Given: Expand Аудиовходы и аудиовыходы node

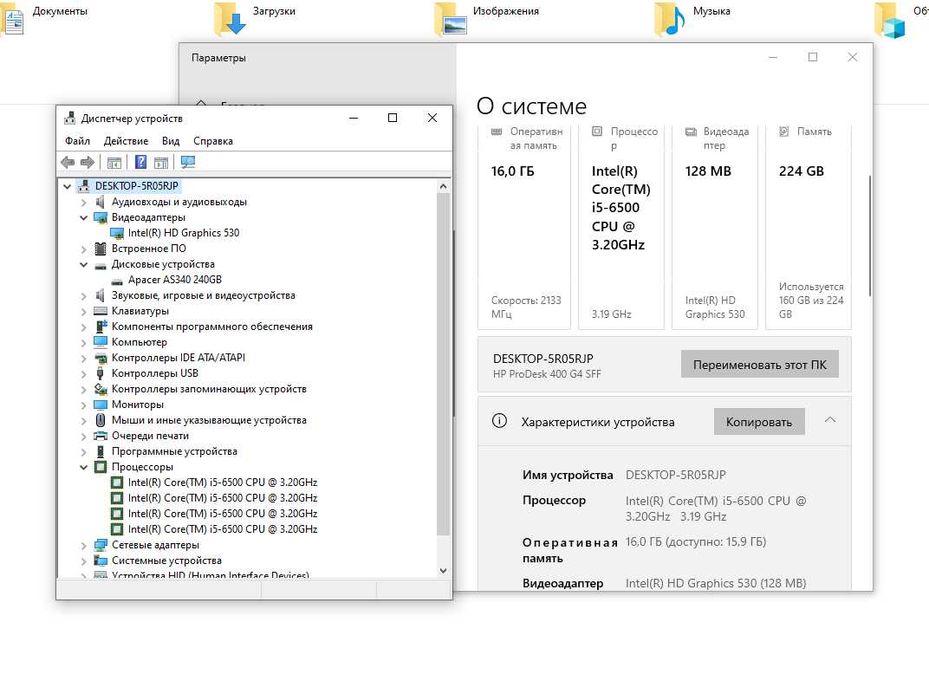Looking at the screenshot, I should click(x=84, y=202).
